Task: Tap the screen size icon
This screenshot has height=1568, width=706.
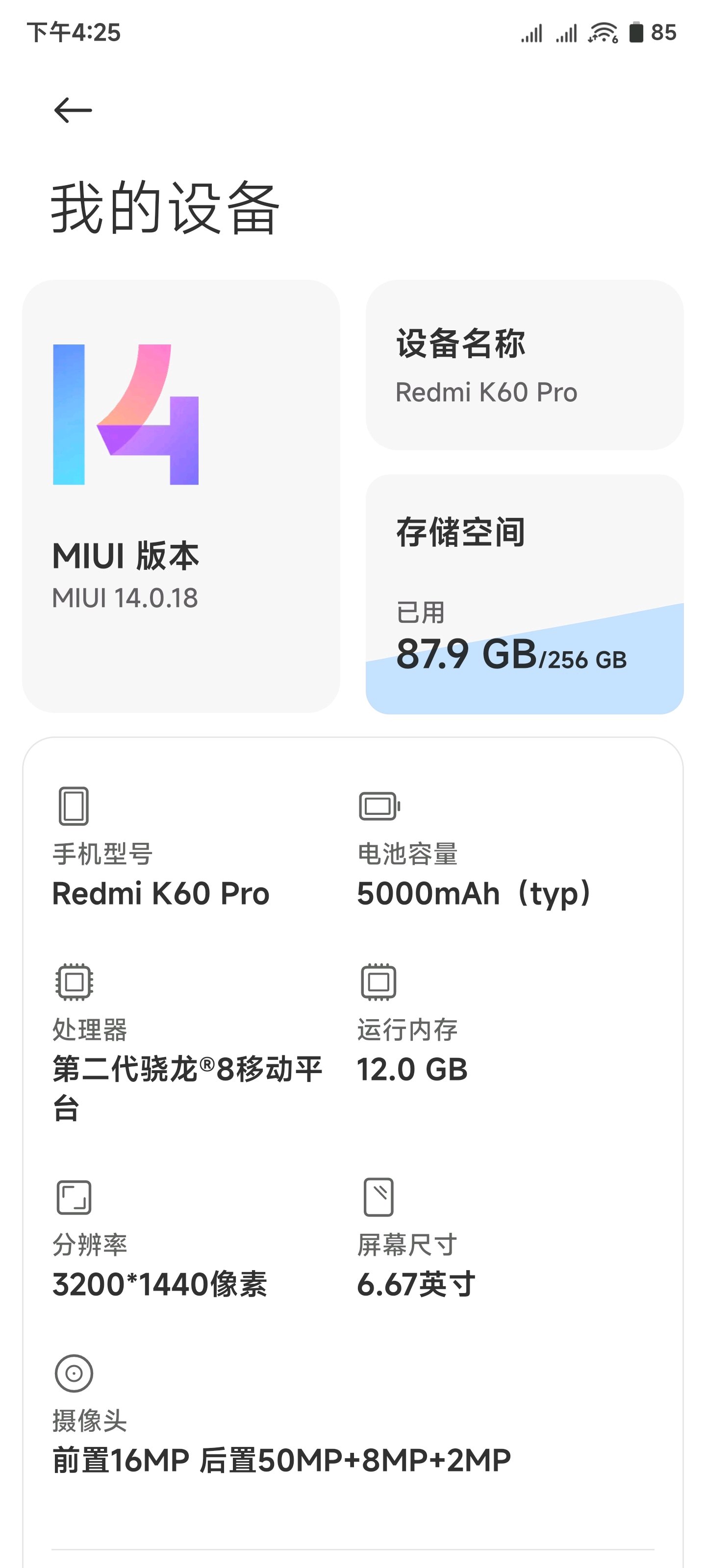Action: (378, 1197)
